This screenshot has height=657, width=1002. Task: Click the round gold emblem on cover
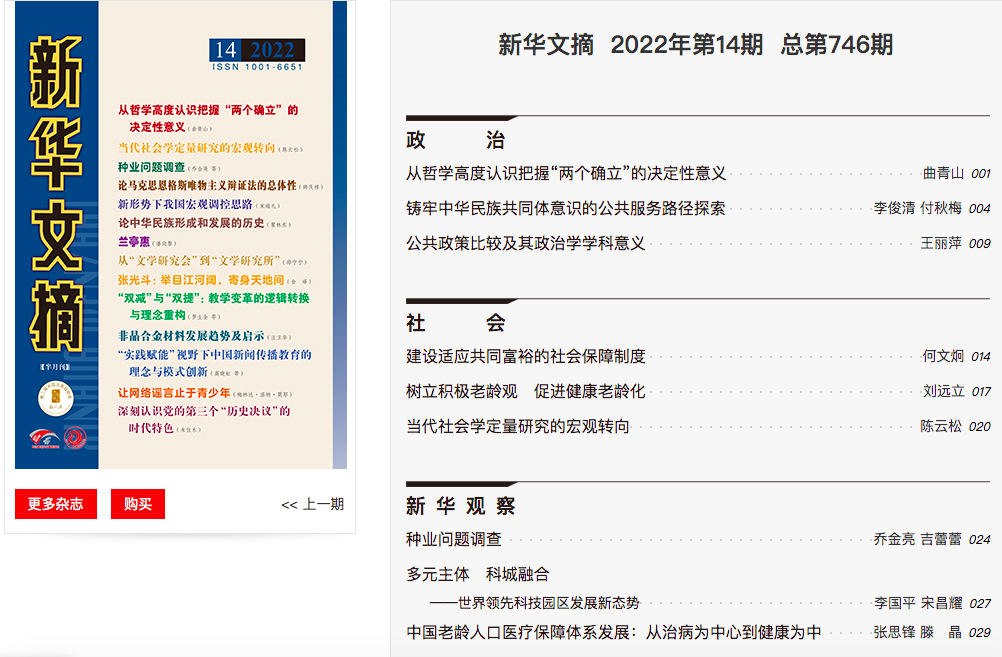pos(56,398)
